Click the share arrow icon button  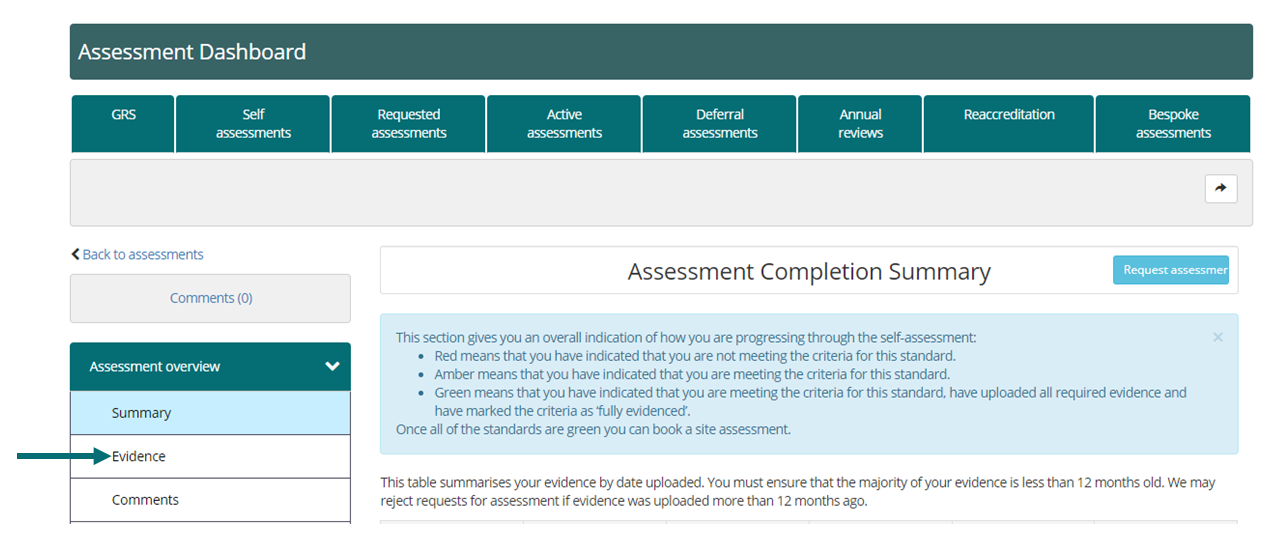[x=1221, y=188]
